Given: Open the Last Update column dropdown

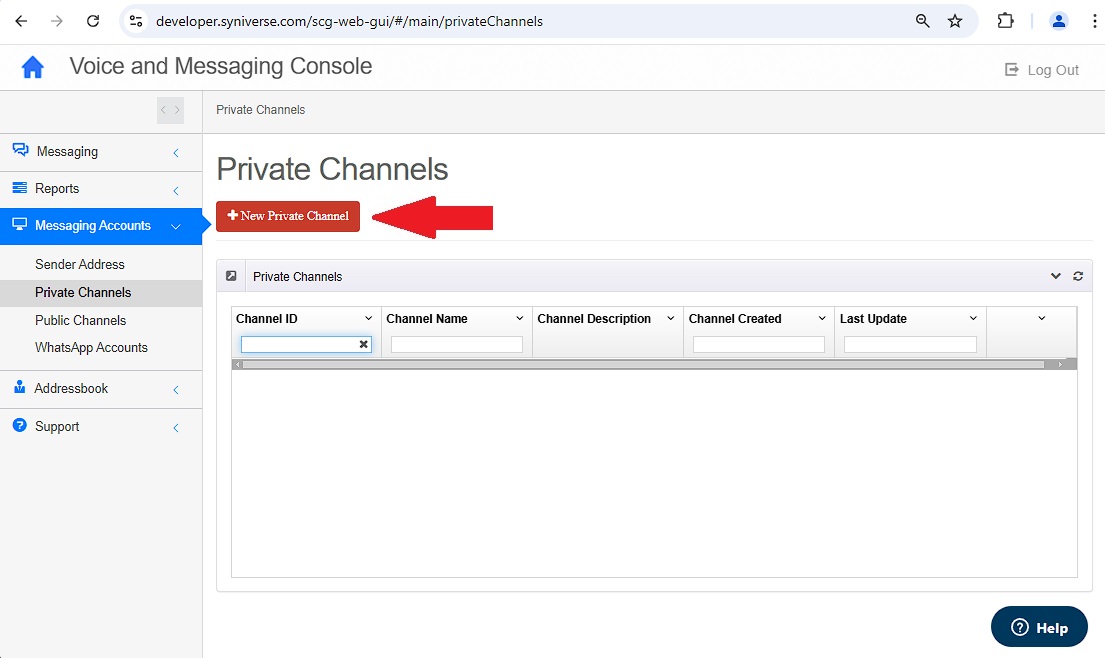Looking at the screenshot, I should pyautogui.click(x=973, y=318).
